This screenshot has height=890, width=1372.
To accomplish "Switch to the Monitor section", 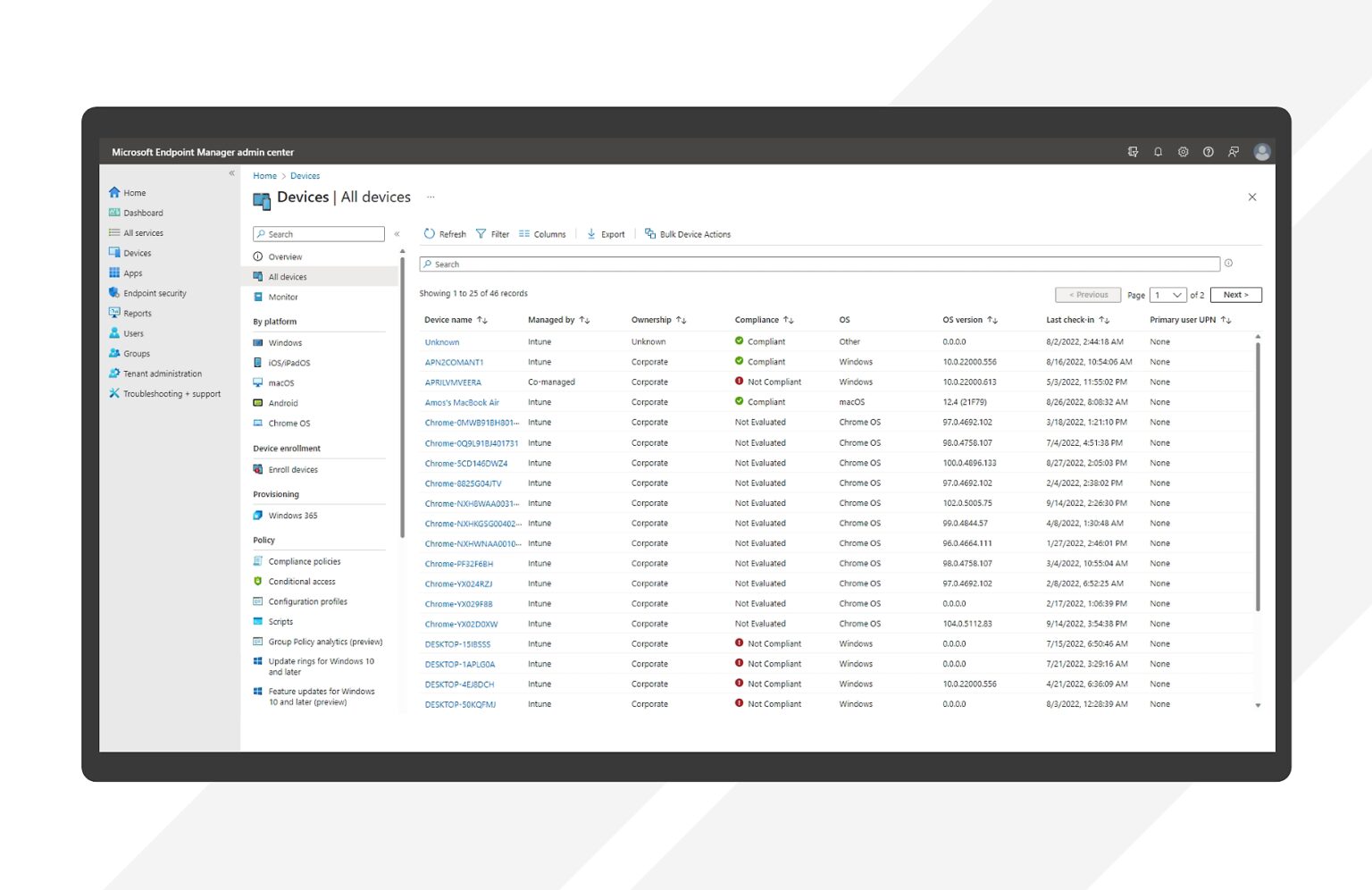I will point(282,296).
